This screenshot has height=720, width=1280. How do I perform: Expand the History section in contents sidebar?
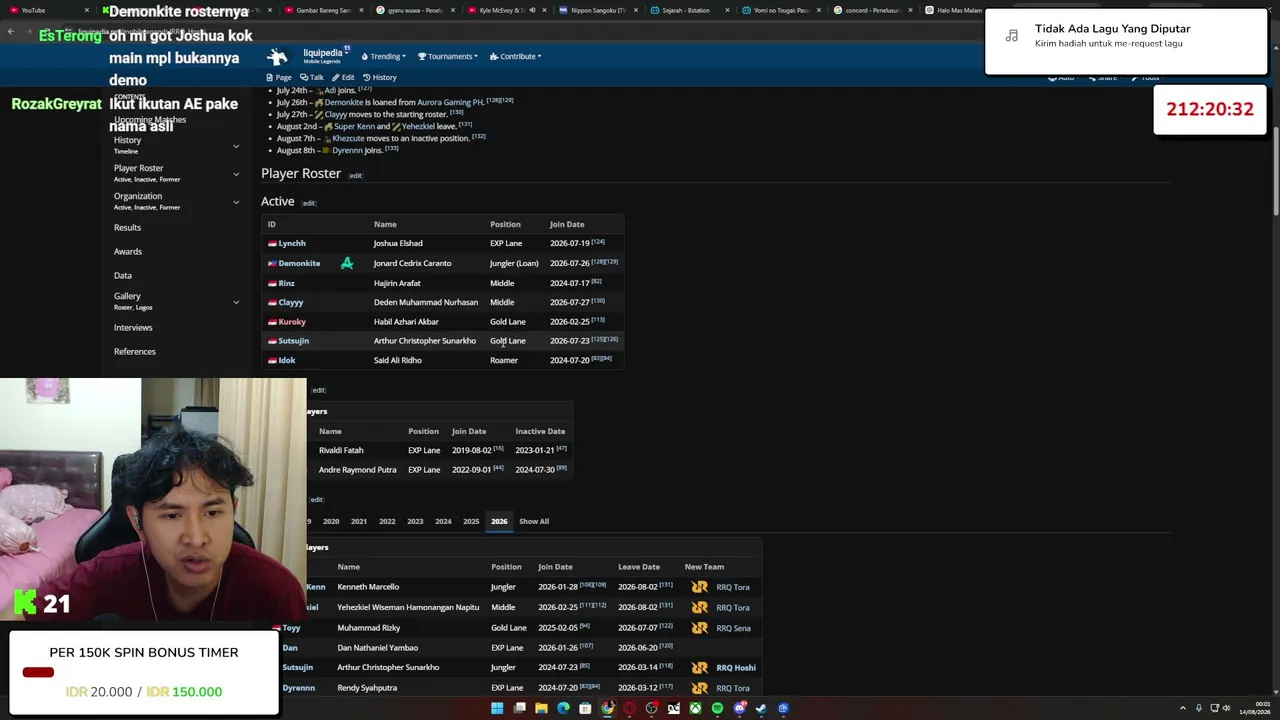click(x=236, y=146)
